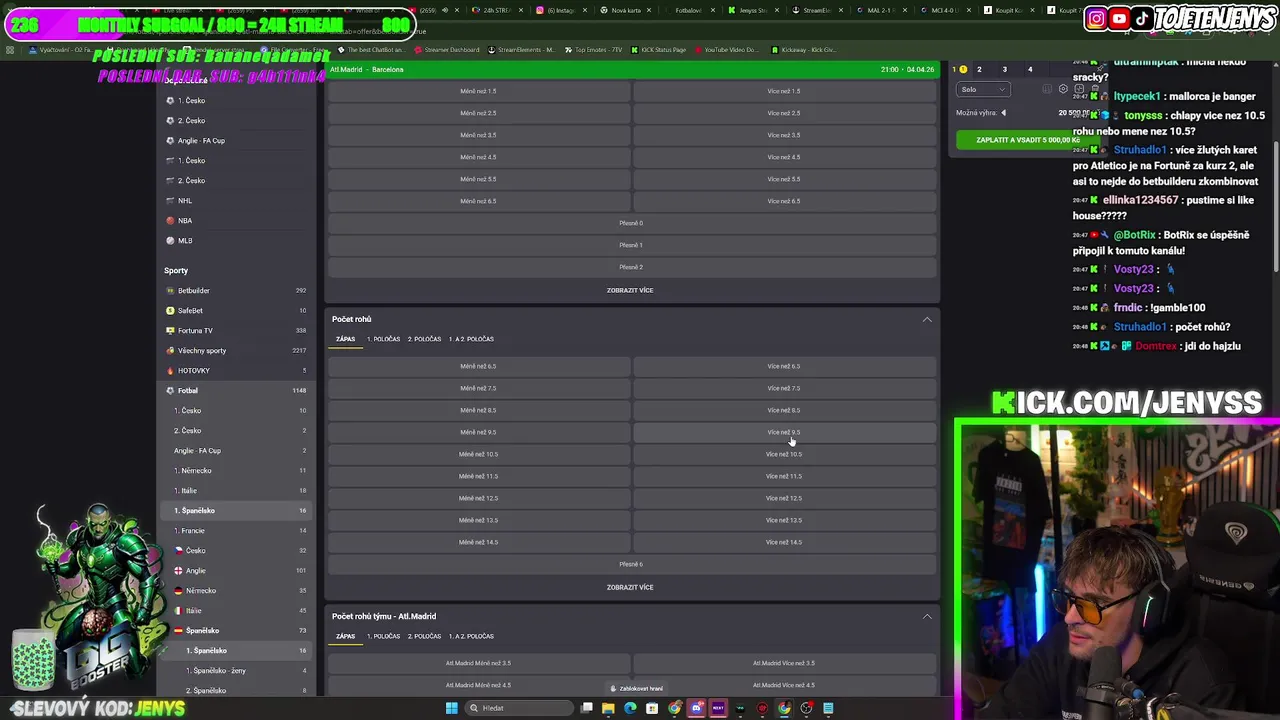Switch to bet slip tab 4
The image size is (1280, 720).
pos(1030,69)
